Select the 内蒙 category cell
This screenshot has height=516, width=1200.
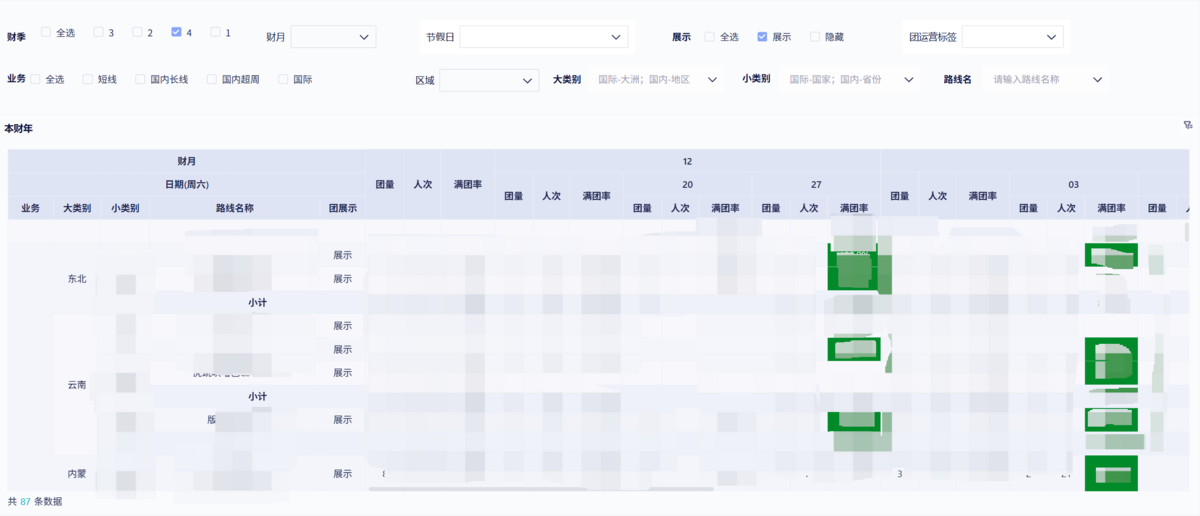[77, 473]
